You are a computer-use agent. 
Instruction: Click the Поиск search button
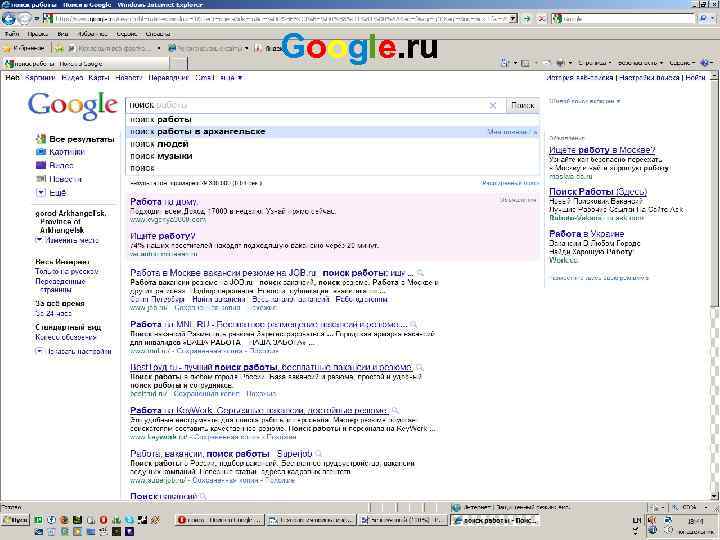coord(523,106)
